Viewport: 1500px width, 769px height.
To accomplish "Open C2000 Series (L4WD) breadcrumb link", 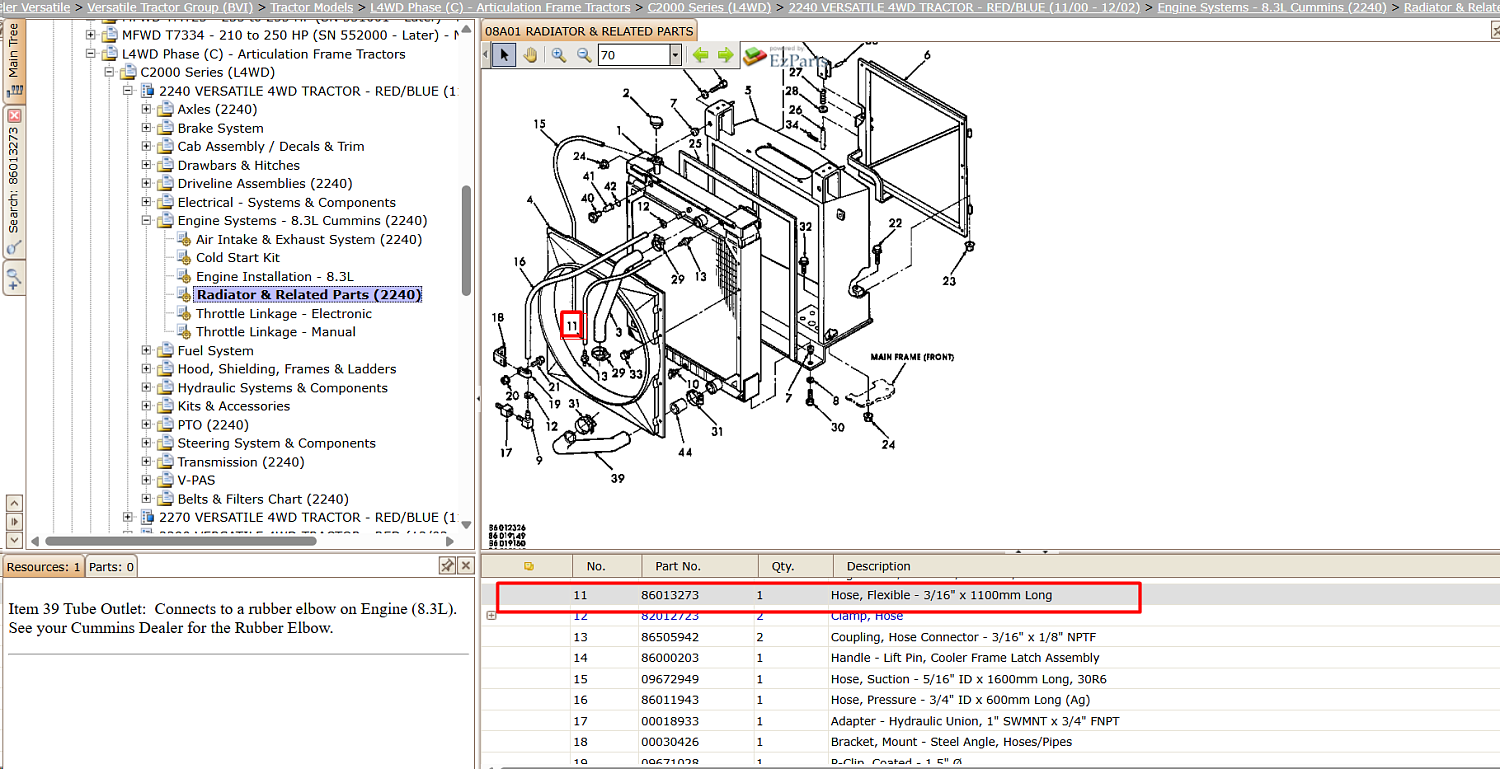I will 709,7.
